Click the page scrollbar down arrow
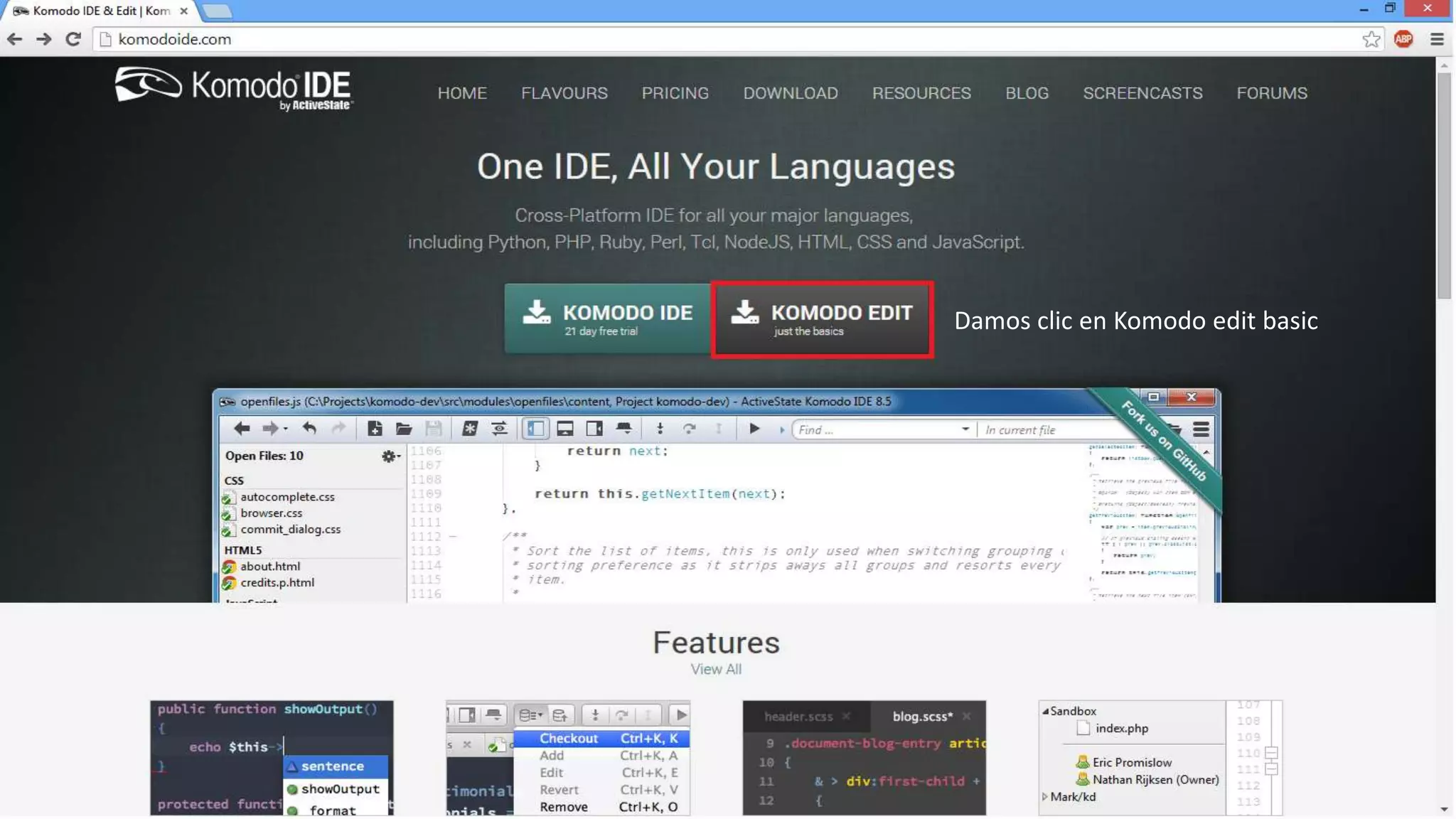 (x=1443, y=809)
